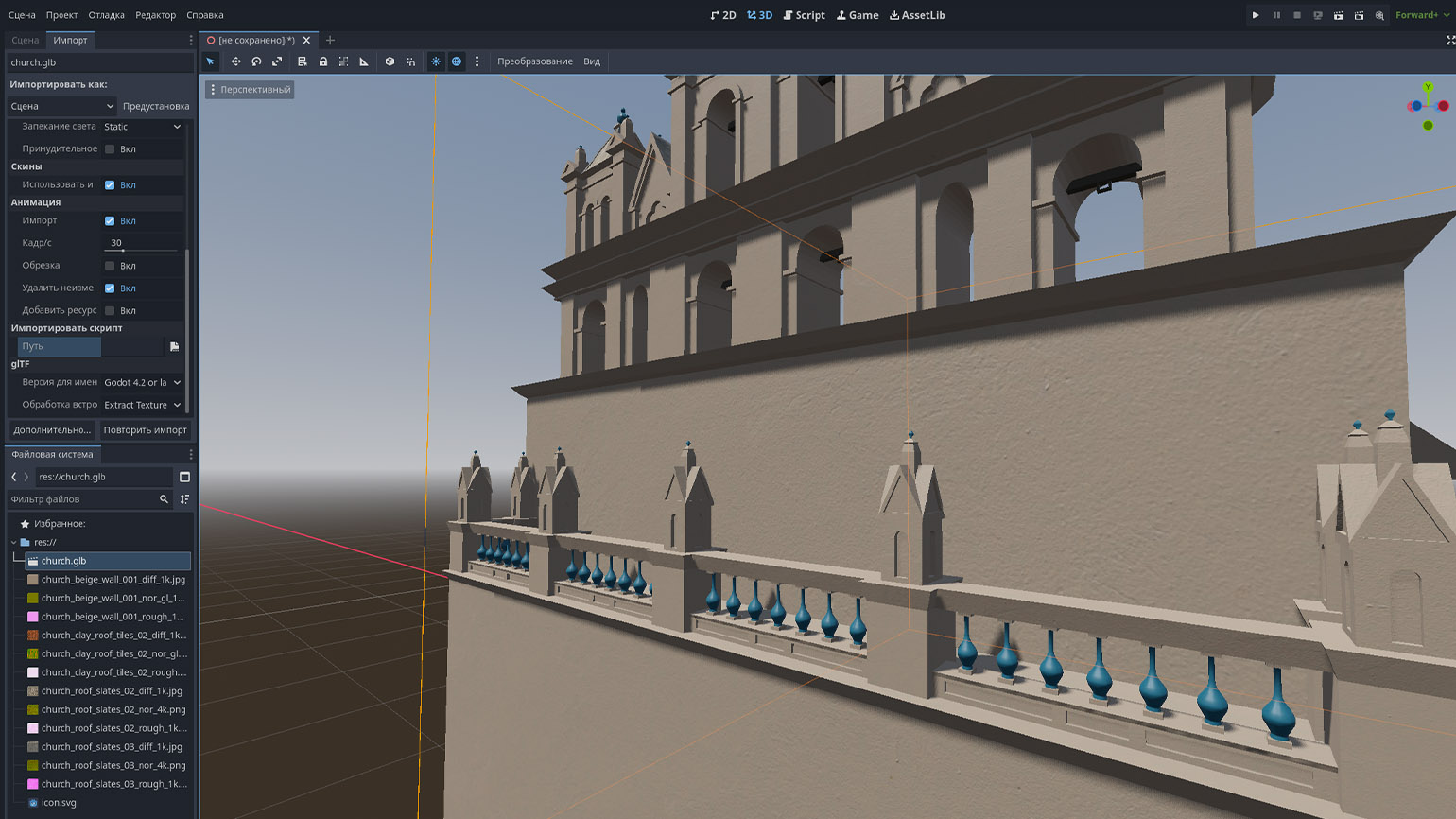
Task: Uncheck the Импорт animation checkbox
Action: 110,221
